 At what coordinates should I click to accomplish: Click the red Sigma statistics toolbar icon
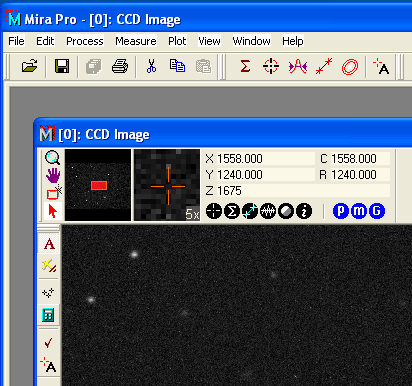click(x=245, y=66)
